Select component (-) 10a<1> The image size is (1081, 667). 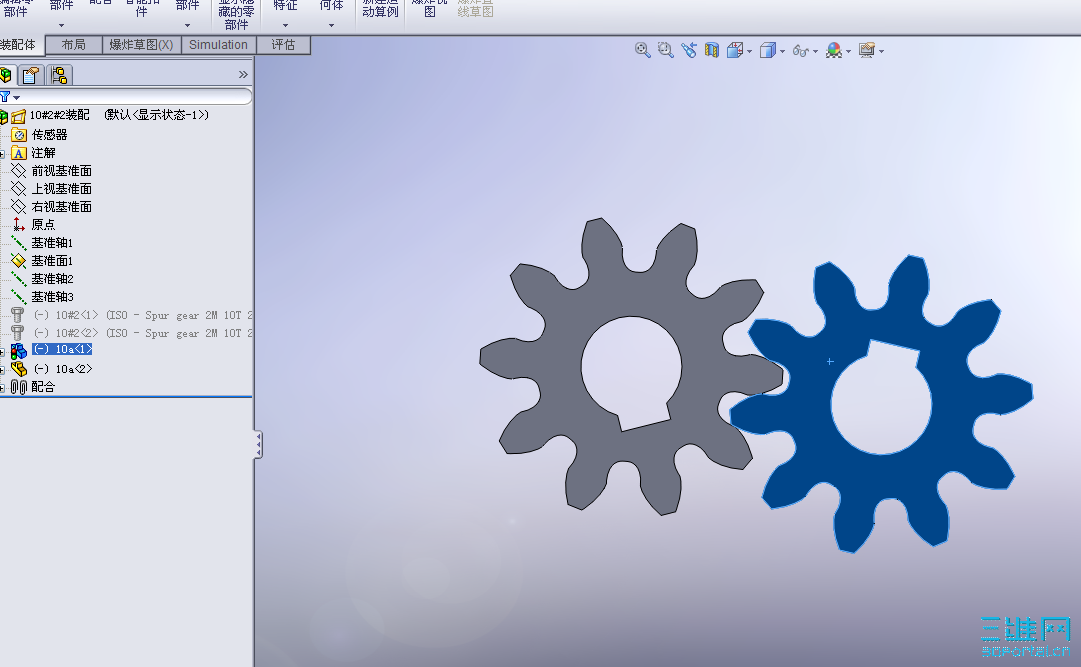(62, 350)
